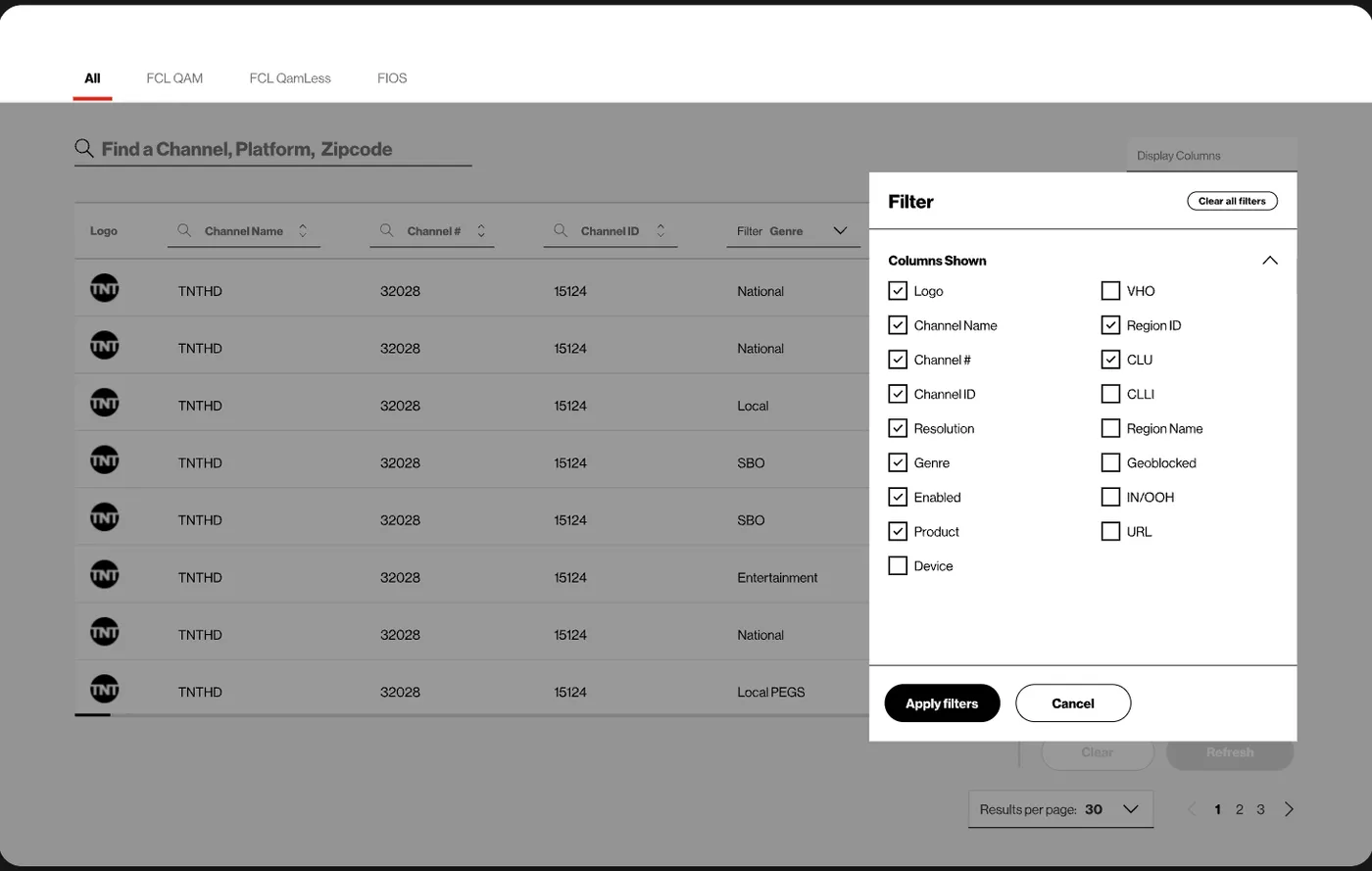Uncheck the Channel # checkbox
The width and height of the screenshot is (1372, 871).
[x=898, y=360]
